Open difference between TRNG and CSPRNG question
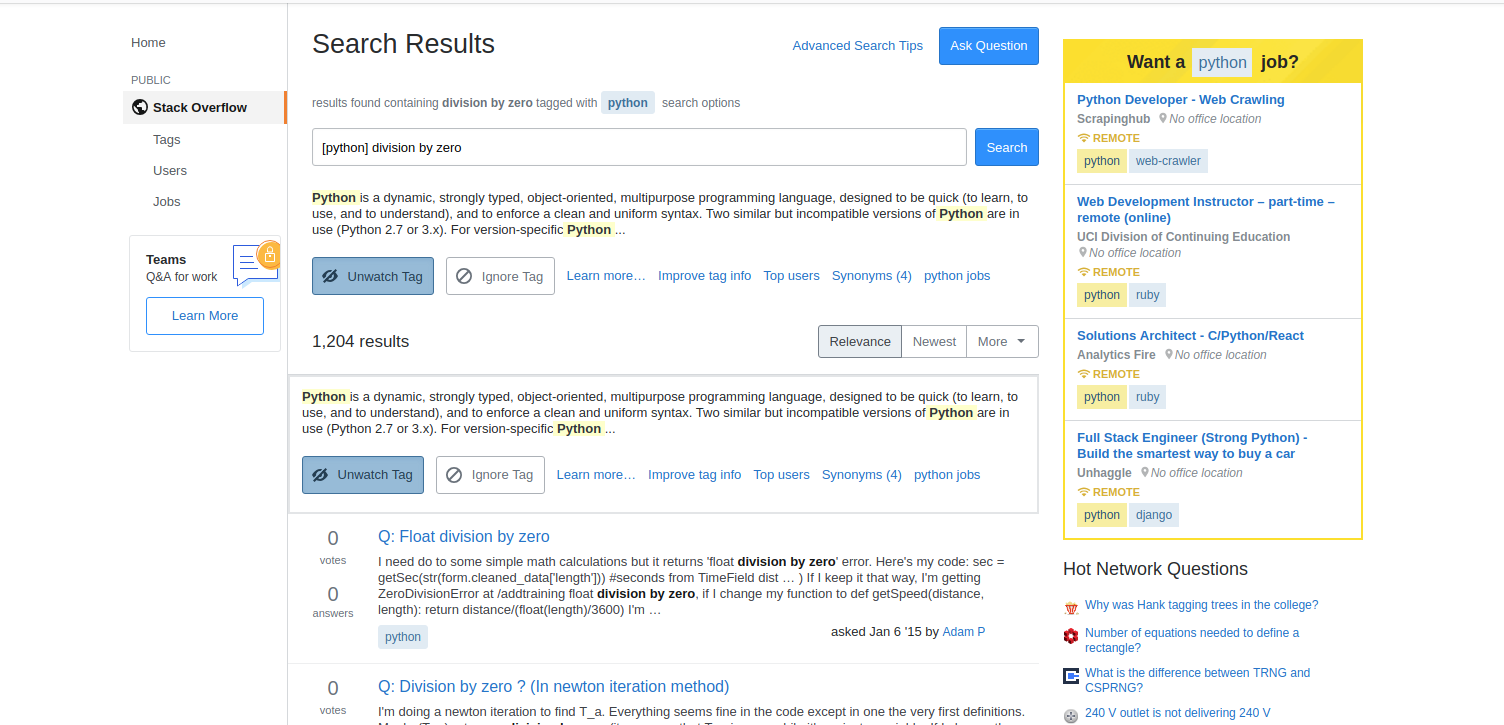The width and height of the screenshot is (1504, 725). [x=1197, y=680]
